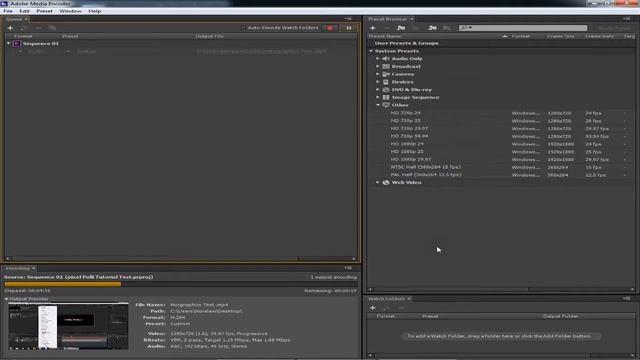Collapse the Sequence 01 queue item
The image size is (640, 360).
[x=9, y=43]
